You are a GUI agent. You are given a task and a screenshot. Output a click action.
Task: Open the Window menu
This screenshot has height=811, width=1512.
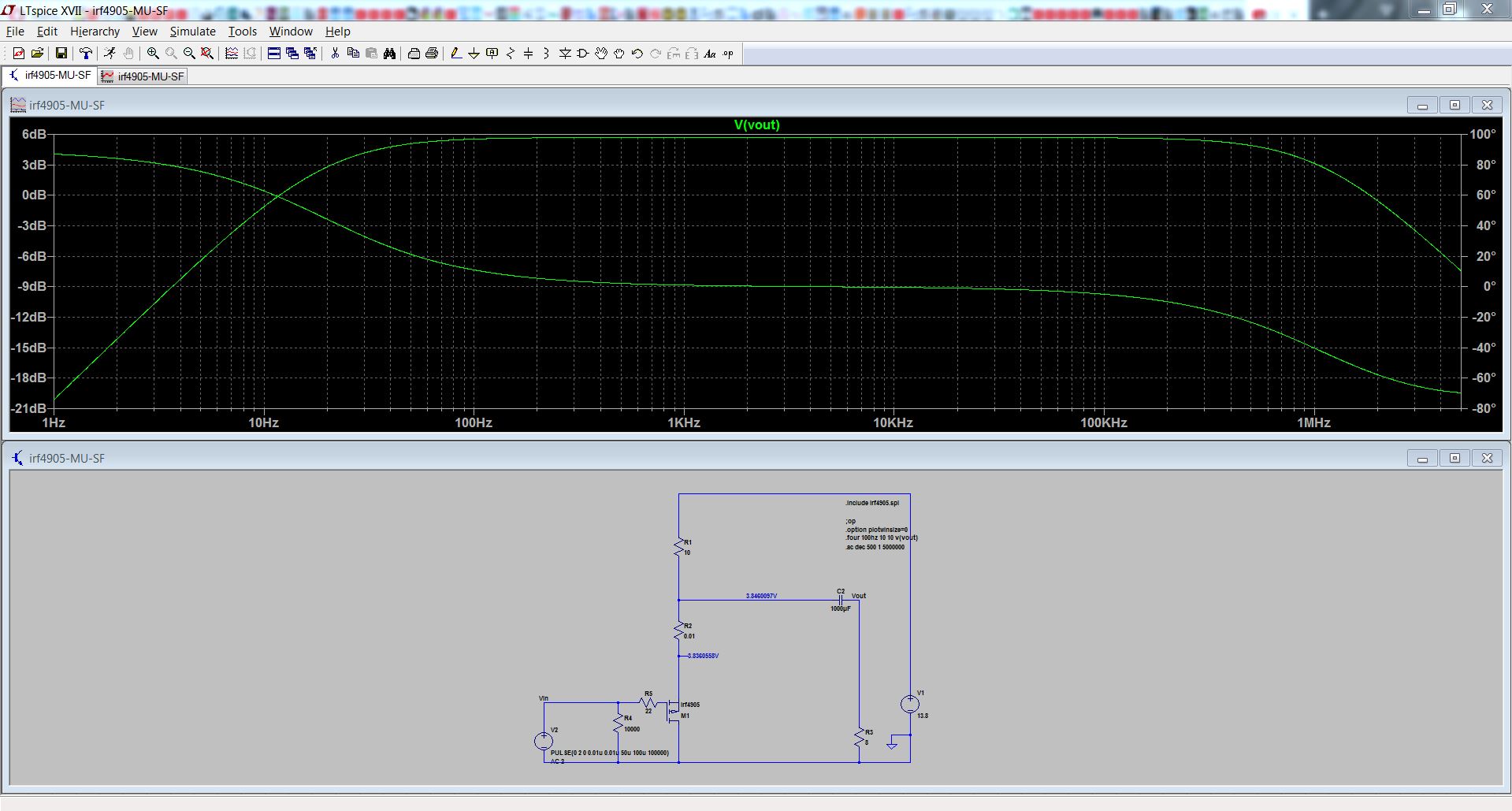[x=291, y=32]
